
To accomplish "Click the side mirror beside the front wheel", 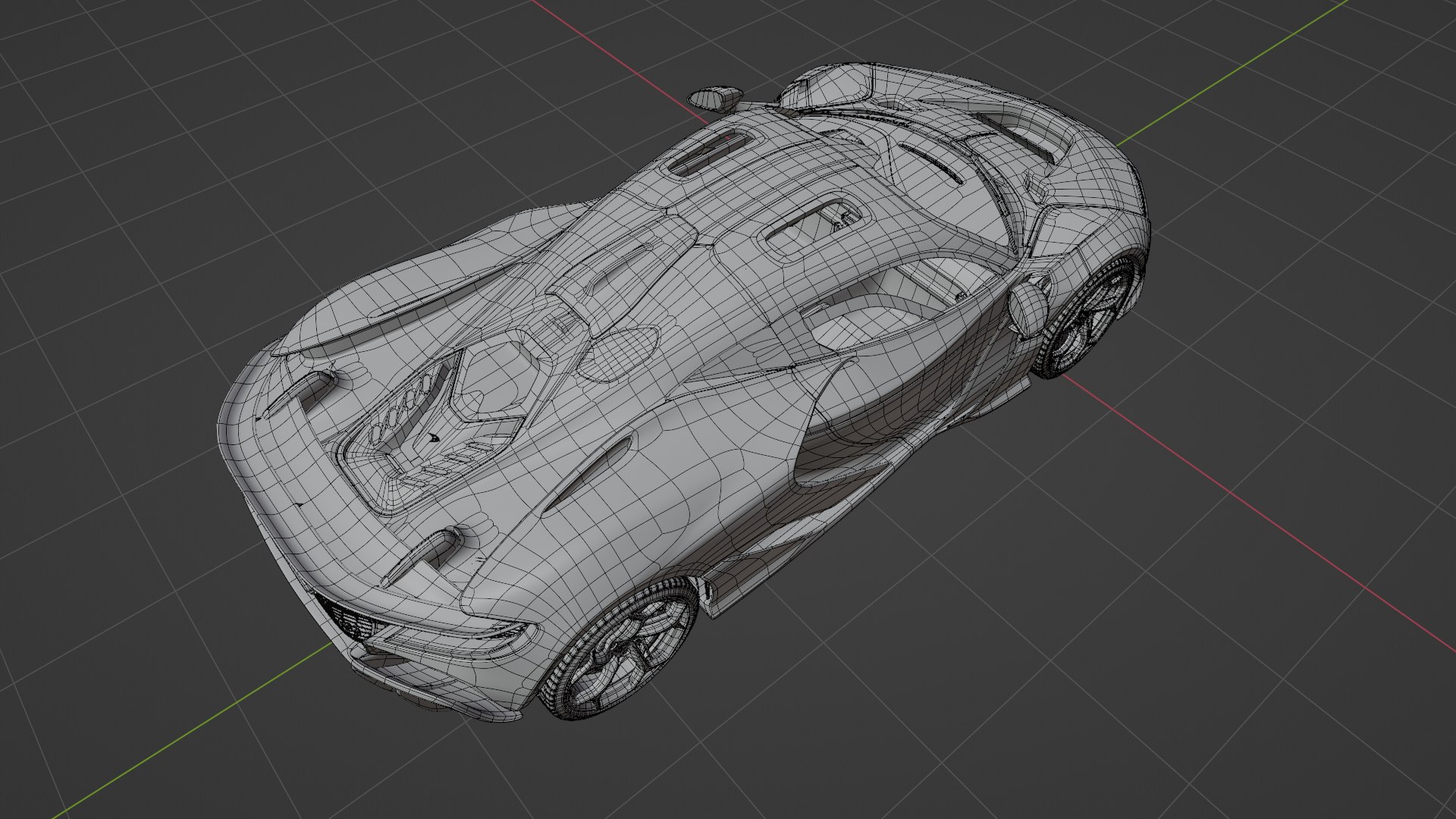I will (x=1028, y=309).
